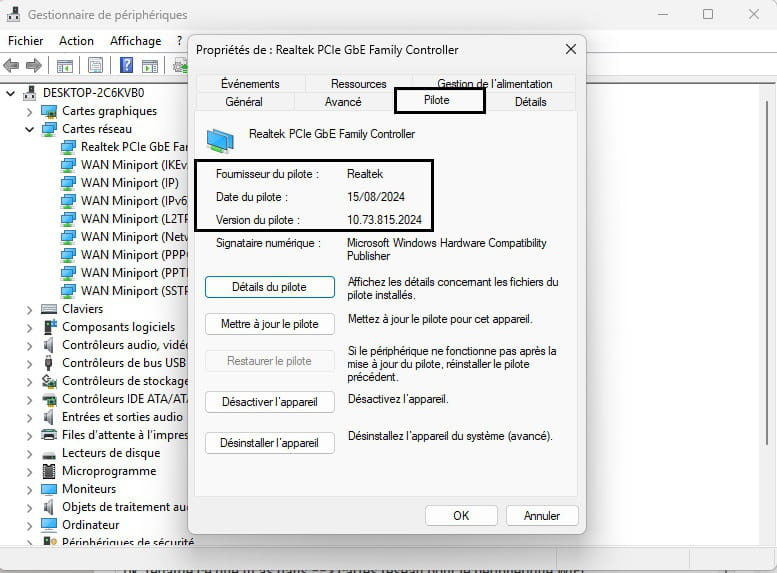Select the Cartes réseau category icon
The image size is (777, 573).
(x=49, y=129)
